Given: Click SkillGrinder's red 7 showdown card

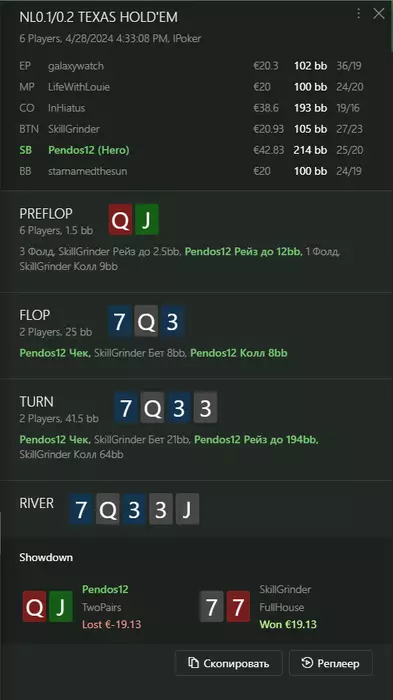Looking at the screenshot, I should (x=238, y=606).
